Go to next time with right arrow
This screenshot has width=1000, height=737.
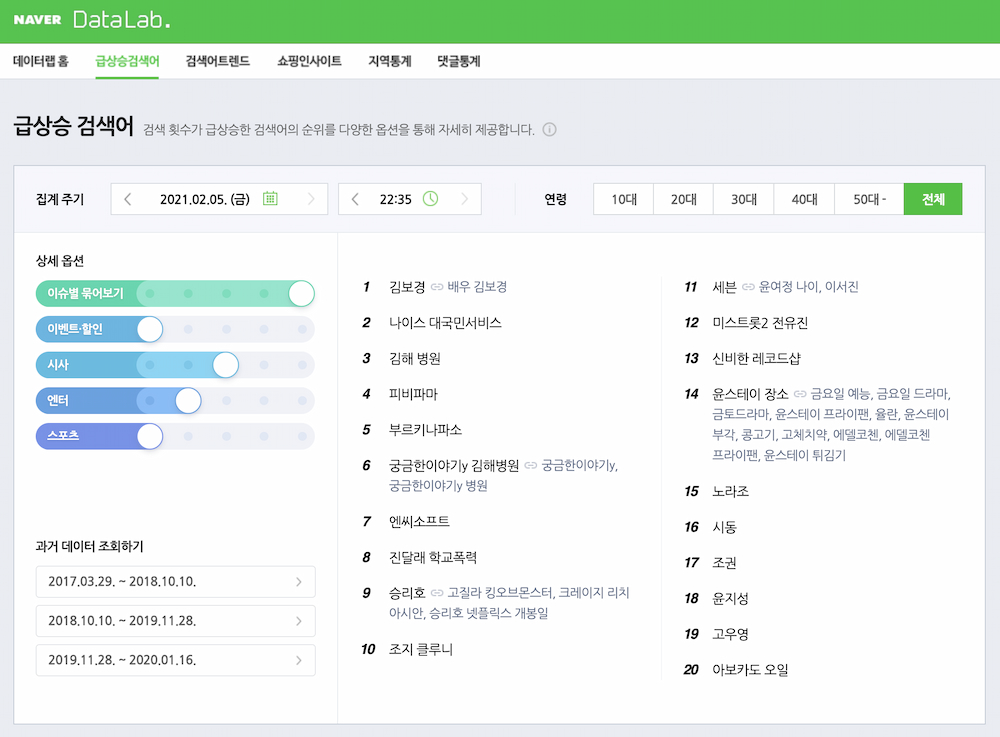[464, 199]
